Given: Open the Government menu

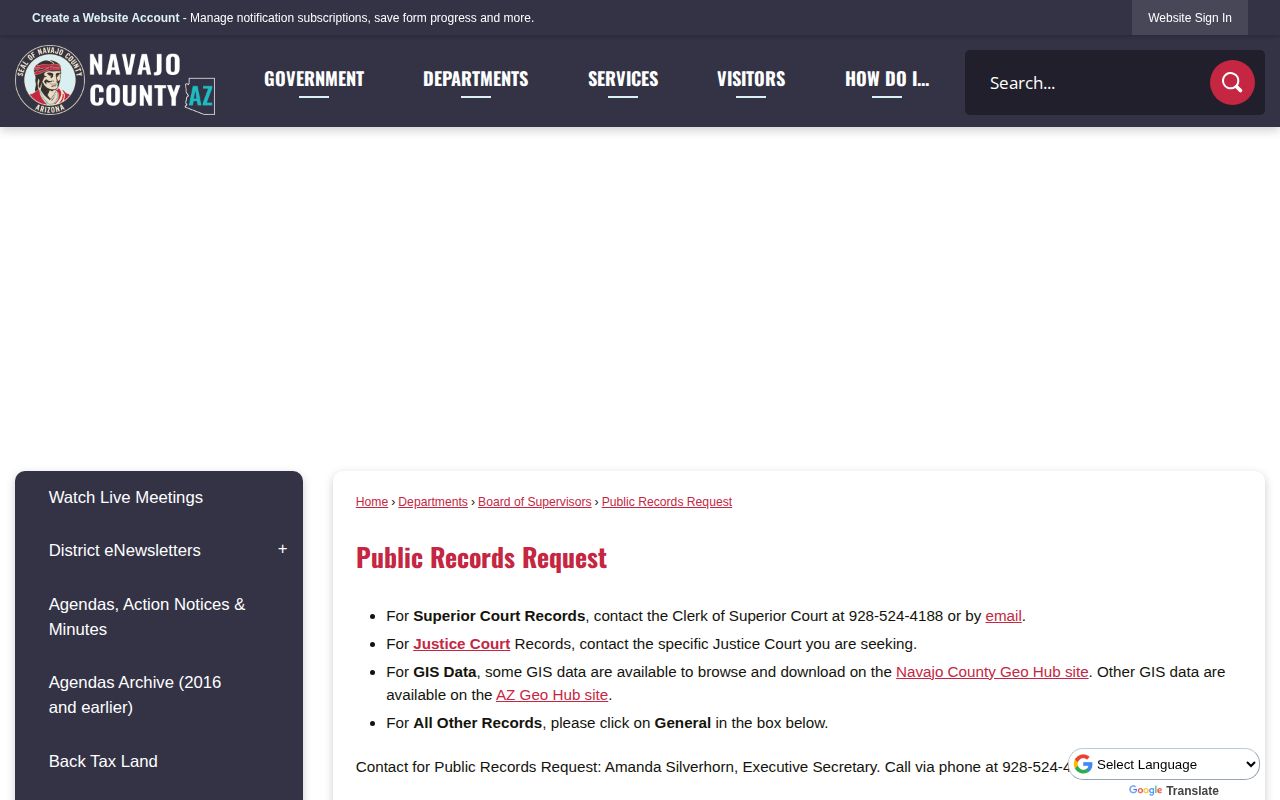Looking at the screenshot, I should coord(314,79).
